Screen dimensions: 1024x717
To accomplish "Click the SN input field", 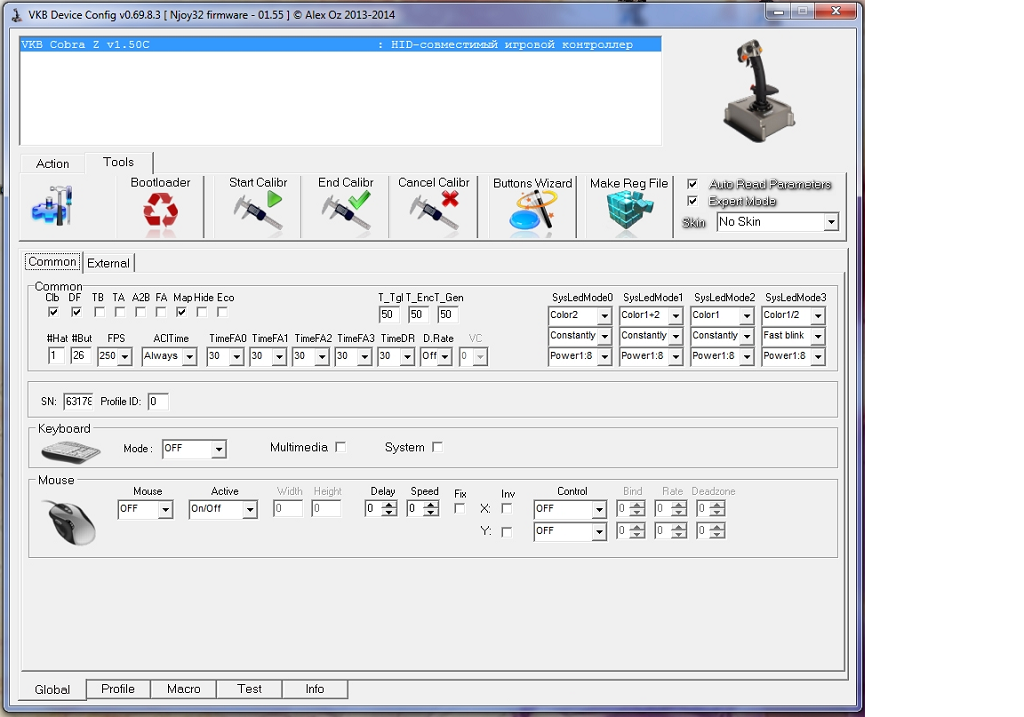I will [78, 402].
